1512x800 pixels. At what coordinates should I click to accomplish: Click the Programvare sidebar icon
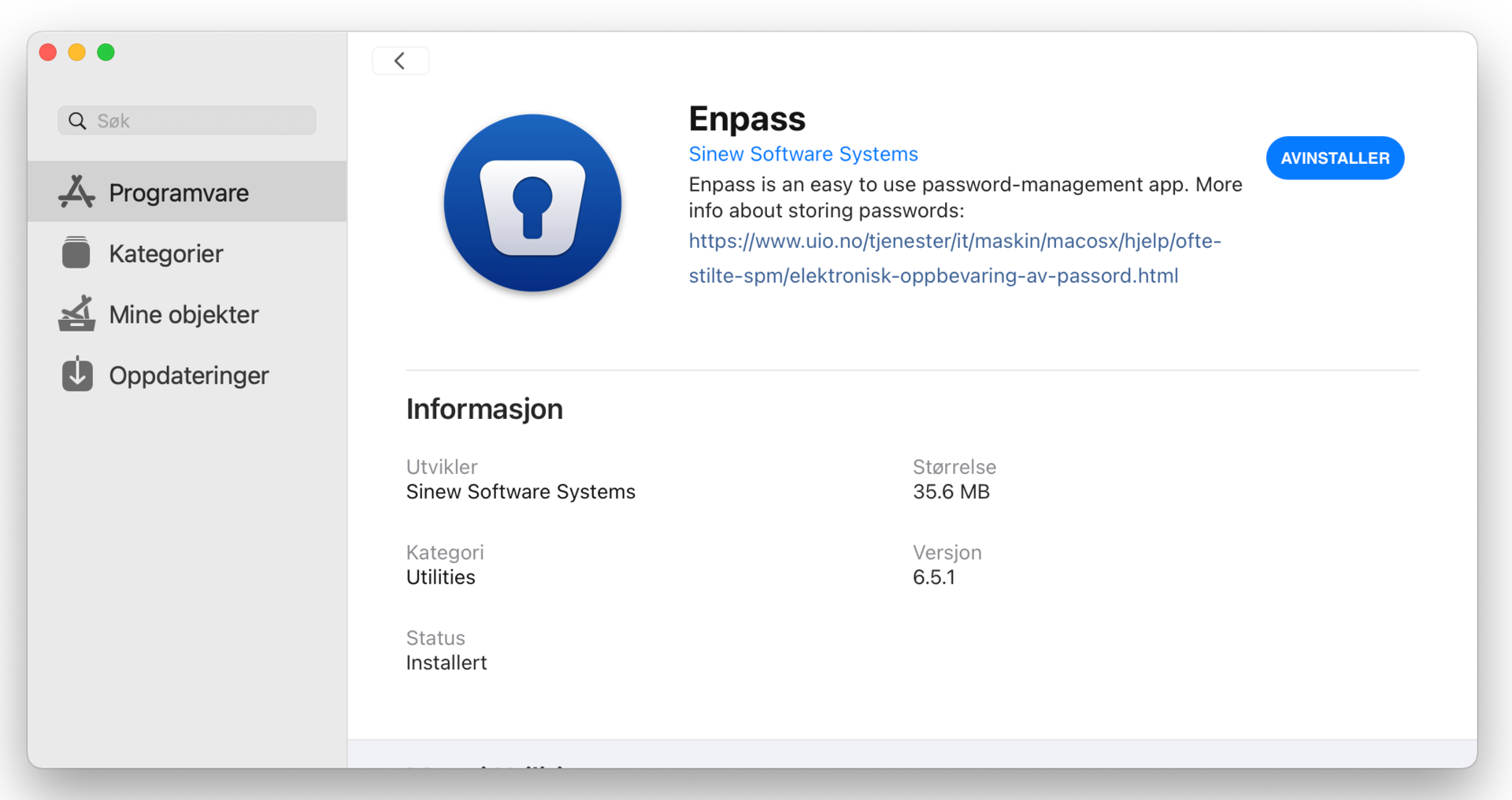[76, 192]
